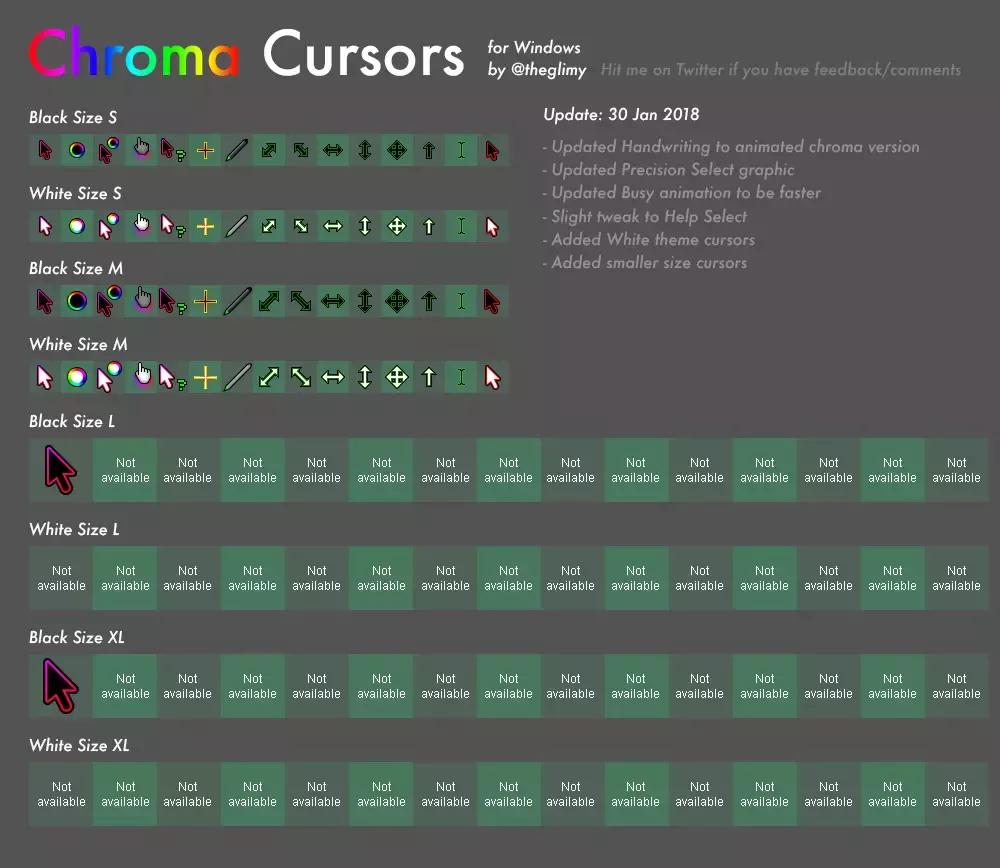Click the Text Select I-beam in White Size S

460,226
